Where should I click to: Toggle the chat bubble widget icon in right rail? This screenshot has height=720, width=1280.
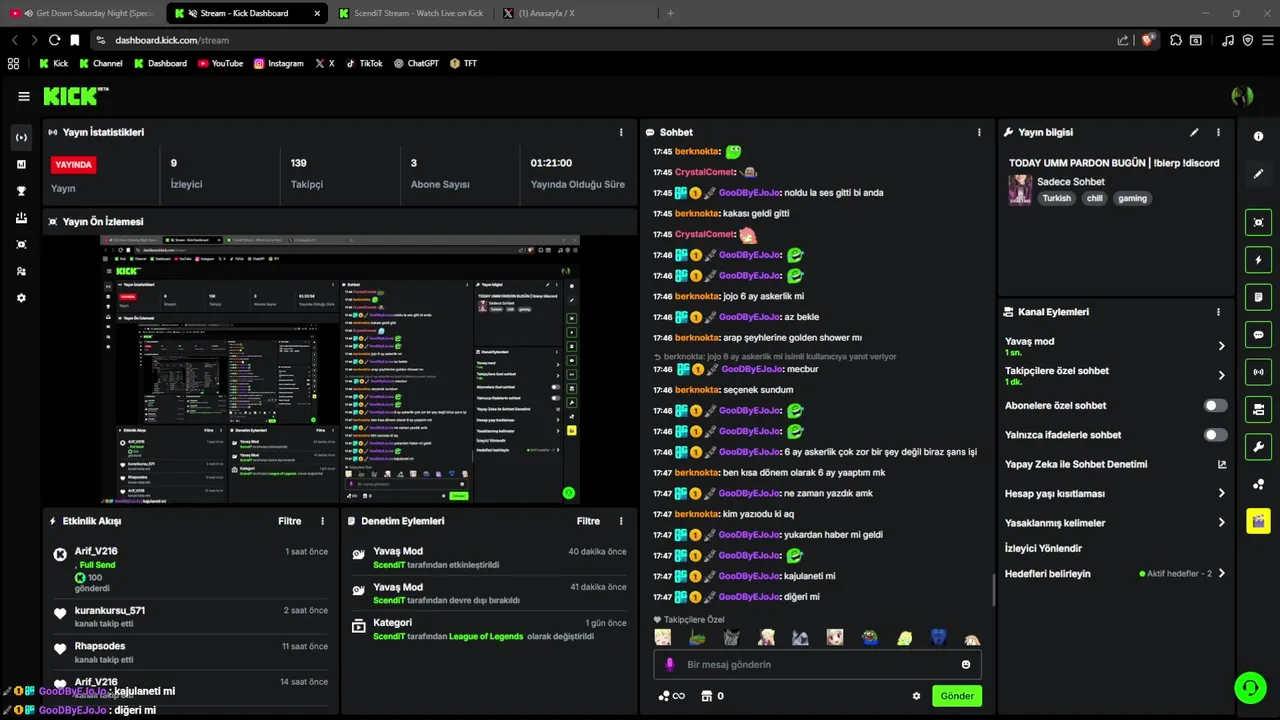(x=1258, y=334)
